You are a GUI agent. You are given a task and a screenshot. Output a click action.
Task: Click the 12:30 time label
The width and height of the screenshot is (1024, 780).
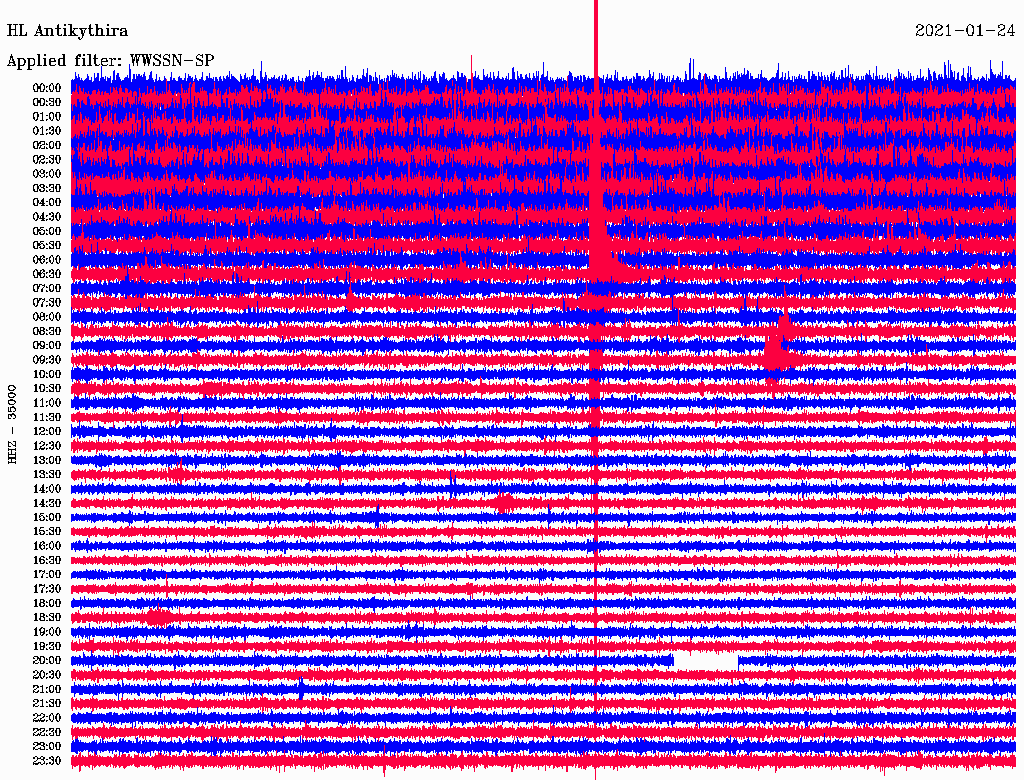click(x=47, y=446)
